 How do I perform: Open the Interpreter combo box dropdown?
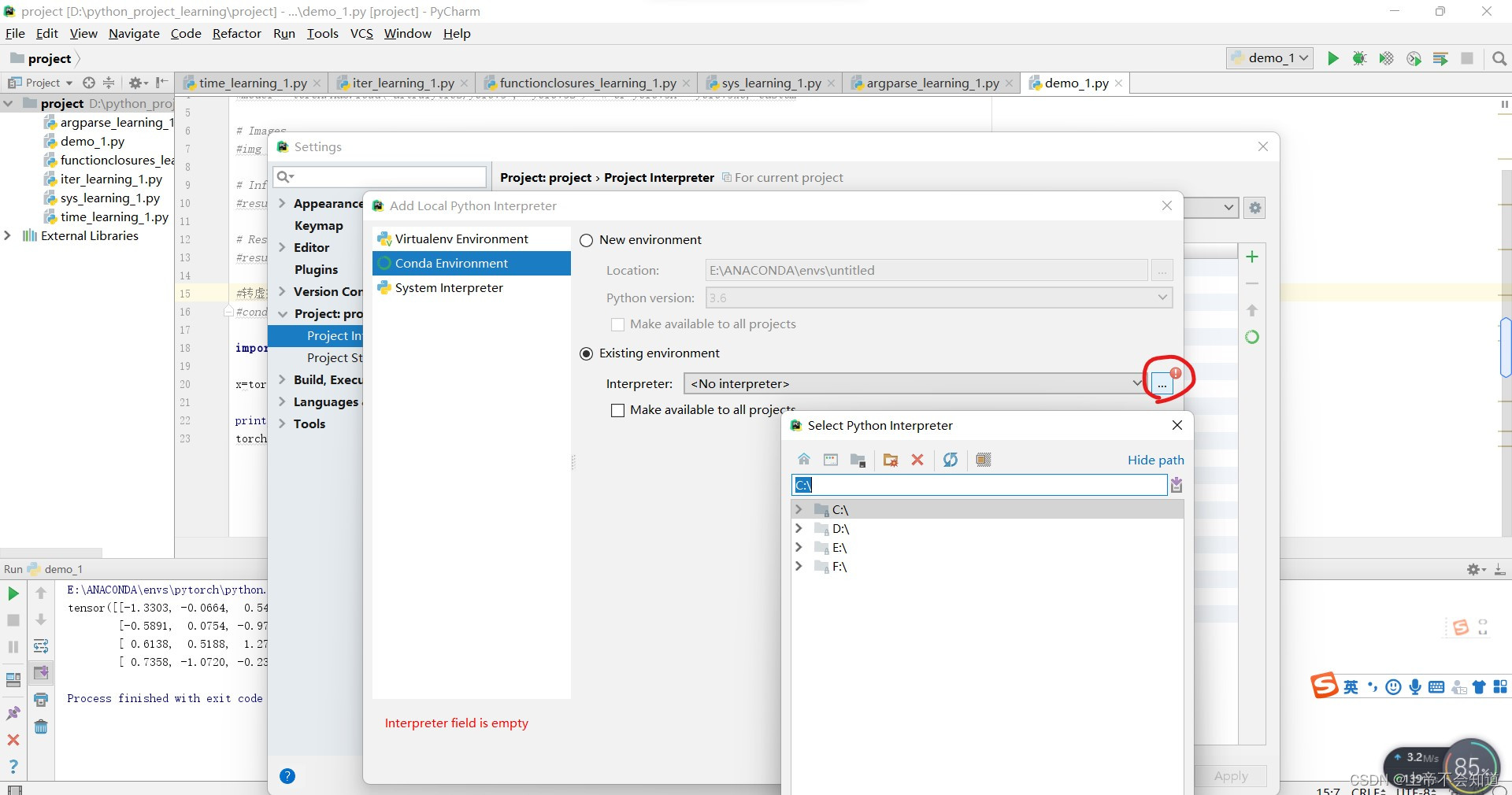click(x=1136, y=383)
